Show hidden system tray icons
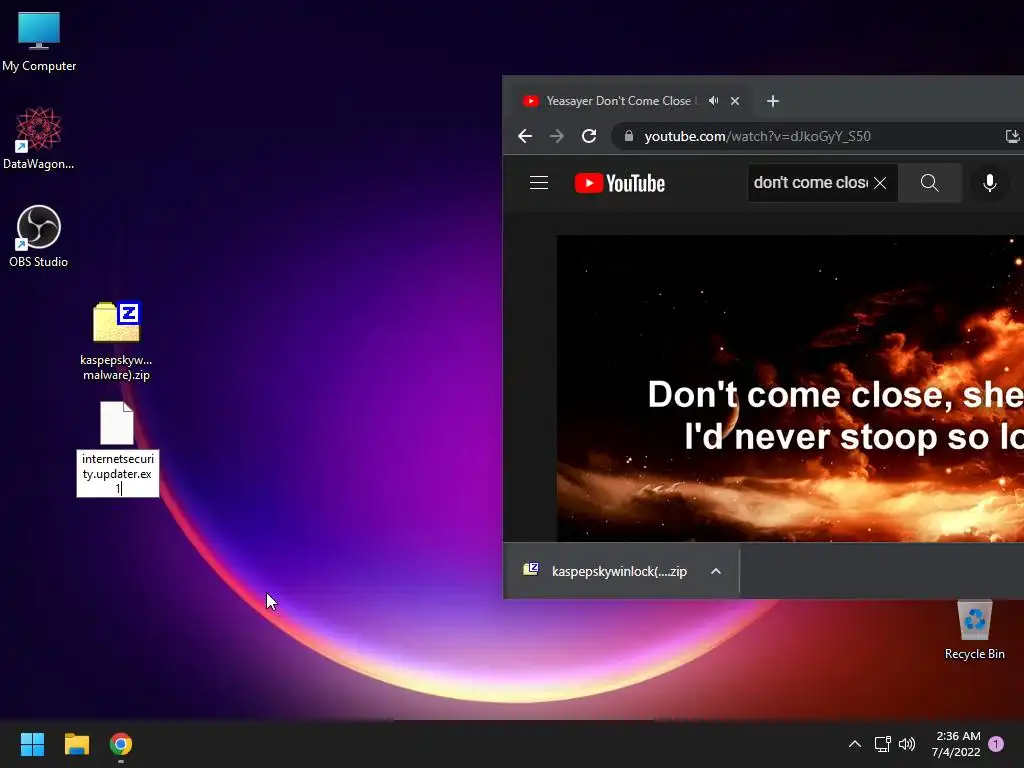 (854, 744)
